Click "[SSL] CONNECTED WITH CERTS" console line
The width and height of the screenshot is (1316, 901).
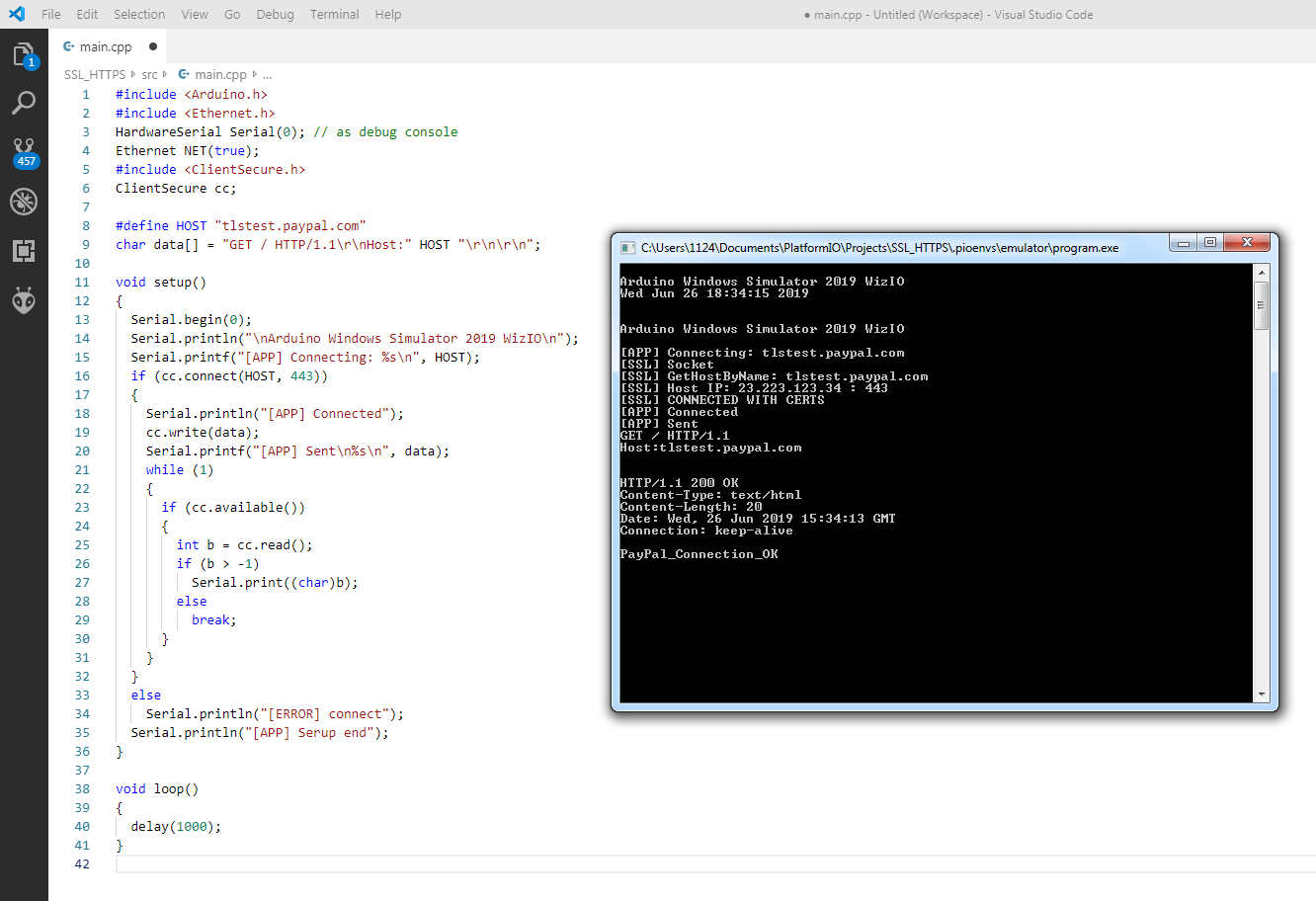pos(722,400)
